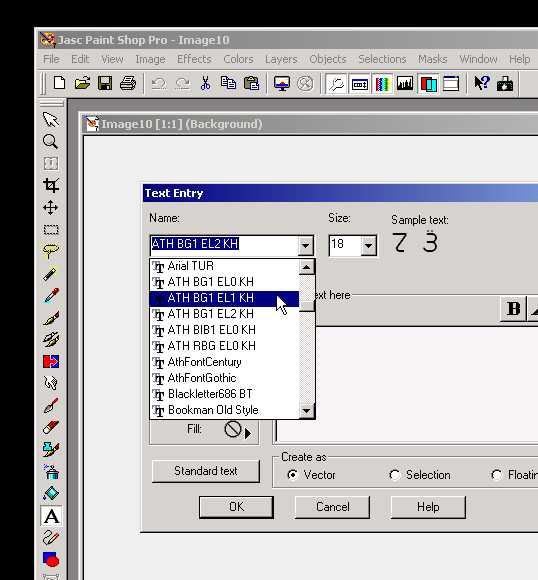Choose ATH BIB1 EL0 KH font
Image resolution: width=538 pixels, height=580 pixels.
pos(224,330)
